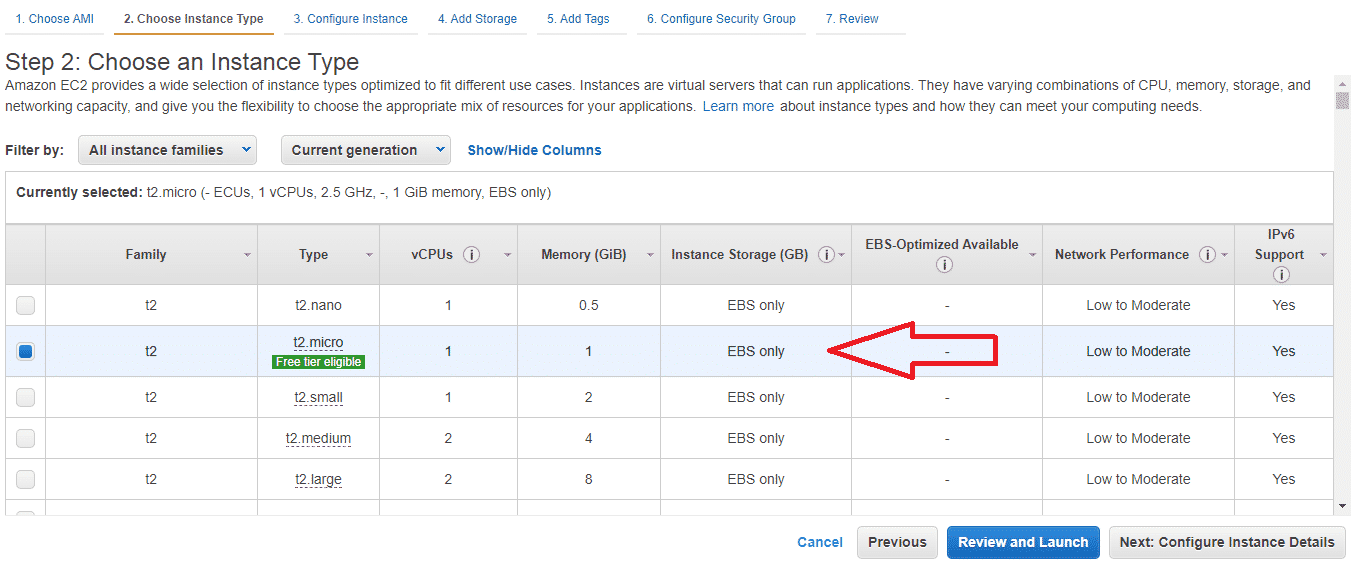
Task: Proceed to Next: Configure Instance Details
Action: 1227,542
